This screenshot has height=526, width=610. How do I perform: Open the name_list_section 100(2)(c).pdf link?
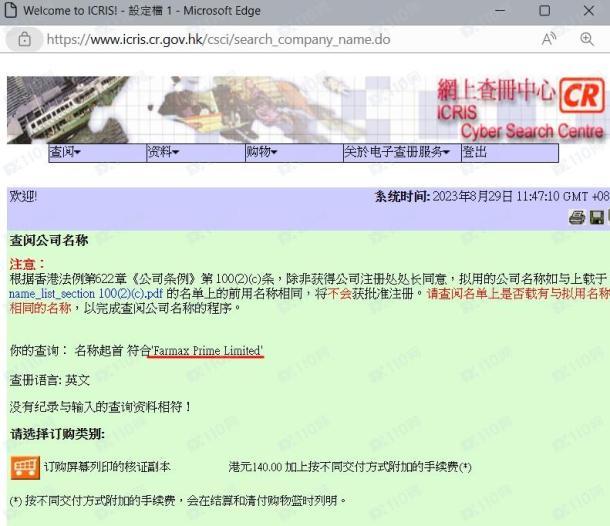[x=86, y=294]
